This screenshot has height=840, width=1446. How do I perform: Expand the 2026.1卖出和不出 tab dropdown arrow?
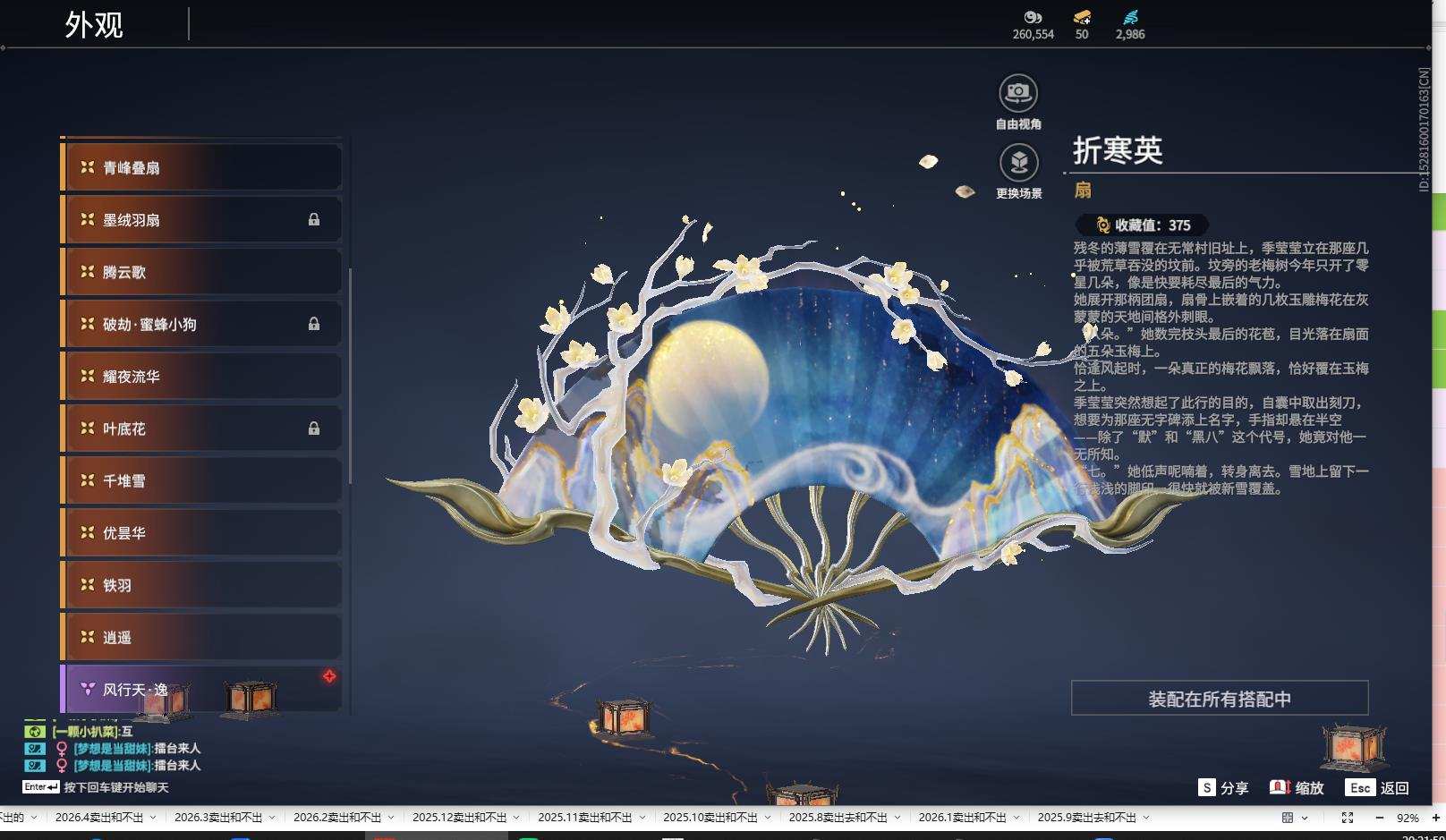point(1016,818)
